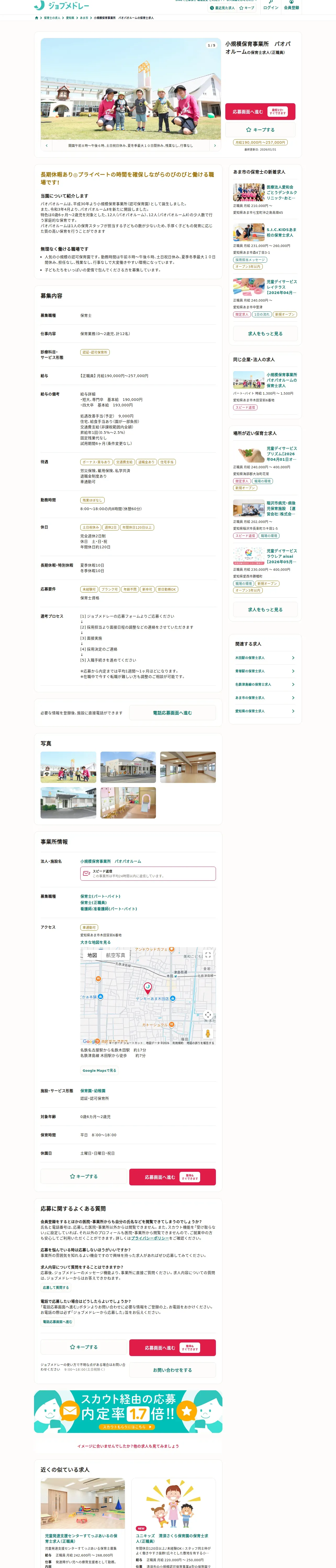Open fenced building photo thumbnail
This screenshot has width=336, height=1568.
68,803
